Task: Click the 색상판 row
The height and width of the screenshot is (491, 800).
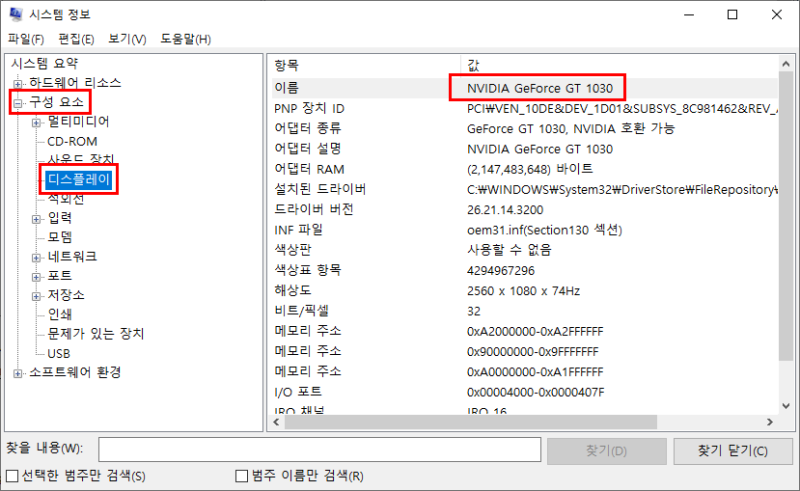Action: 523,250
